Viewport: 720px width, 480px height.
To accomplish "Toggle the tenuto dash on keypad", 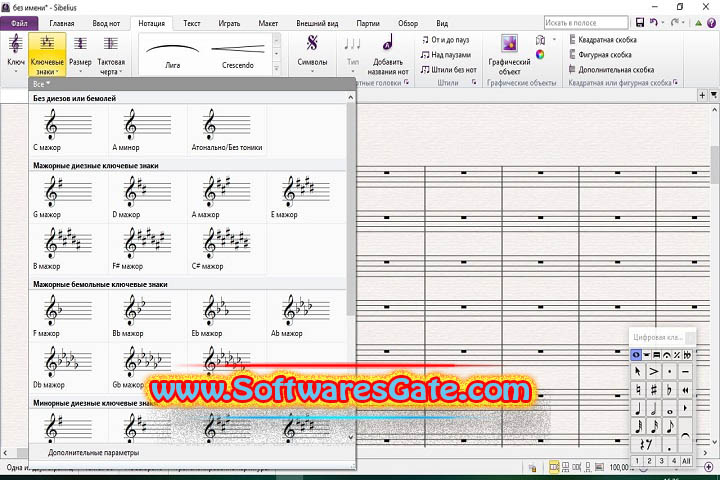I will click(686, 371).
